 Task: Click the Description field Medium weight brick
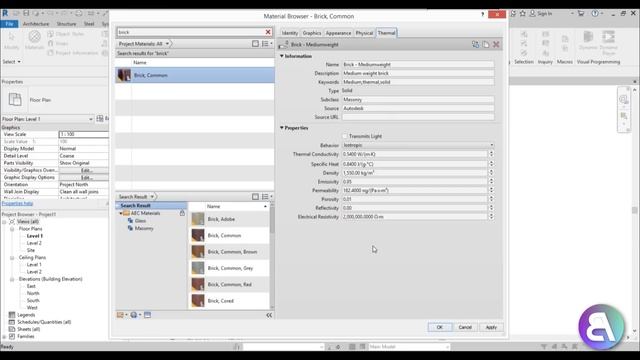coord(418,73)
